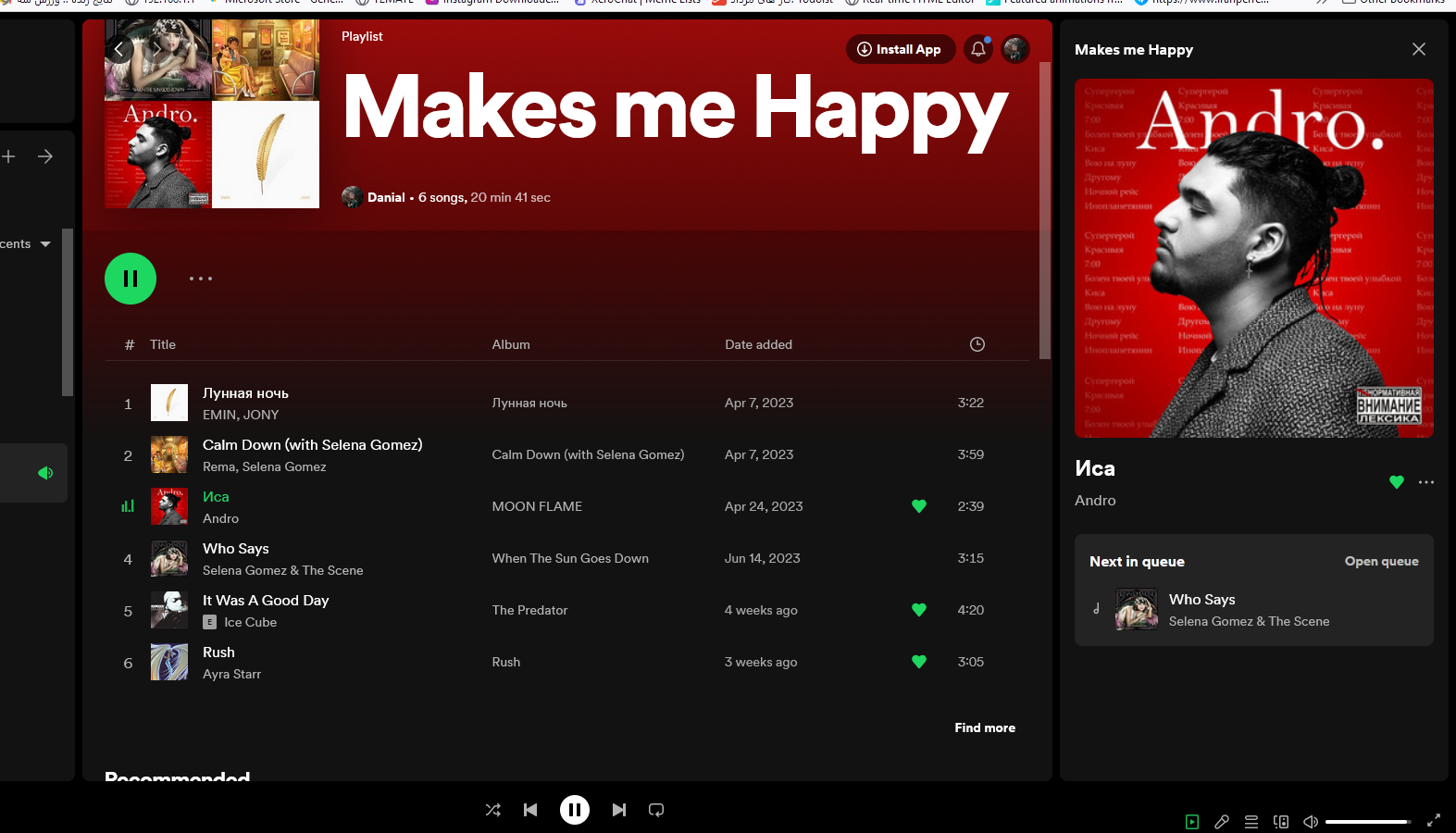The height and width of the screenshot is (833, 1456).
Task: Click the playlist cover collage
Action: click(x=212, y=114)
